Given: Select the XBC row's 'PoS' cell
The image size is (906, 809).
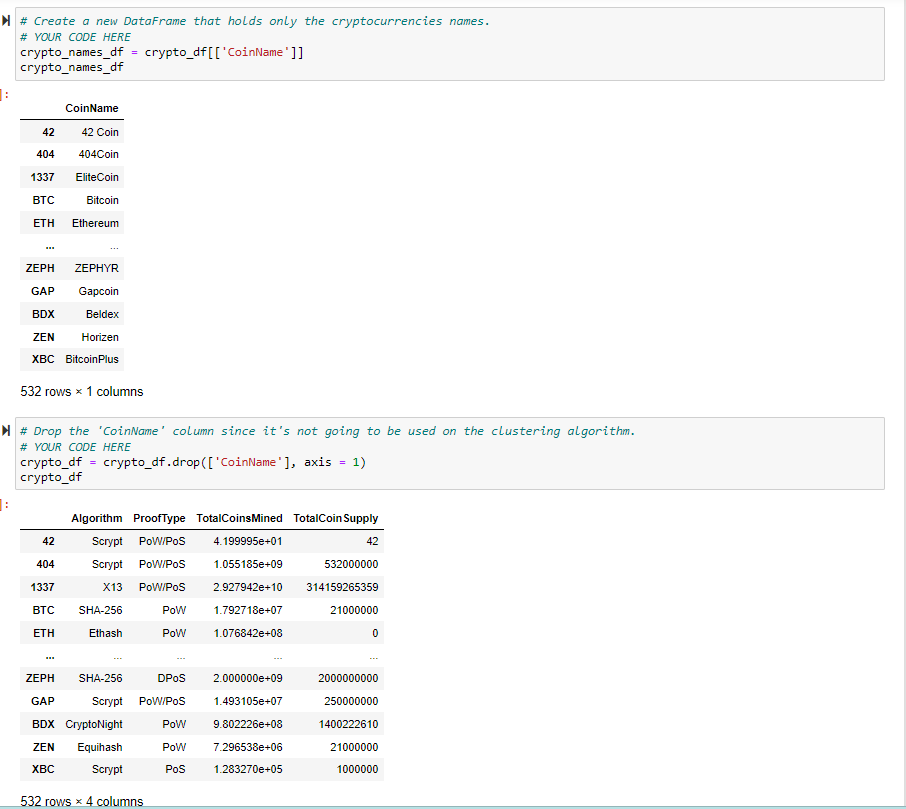Looking at the screenshot, I should pos(176,769).
